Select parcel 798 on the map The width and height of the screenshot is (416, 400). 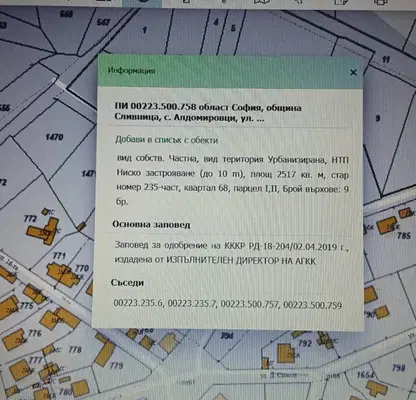(x=399, y=368)
